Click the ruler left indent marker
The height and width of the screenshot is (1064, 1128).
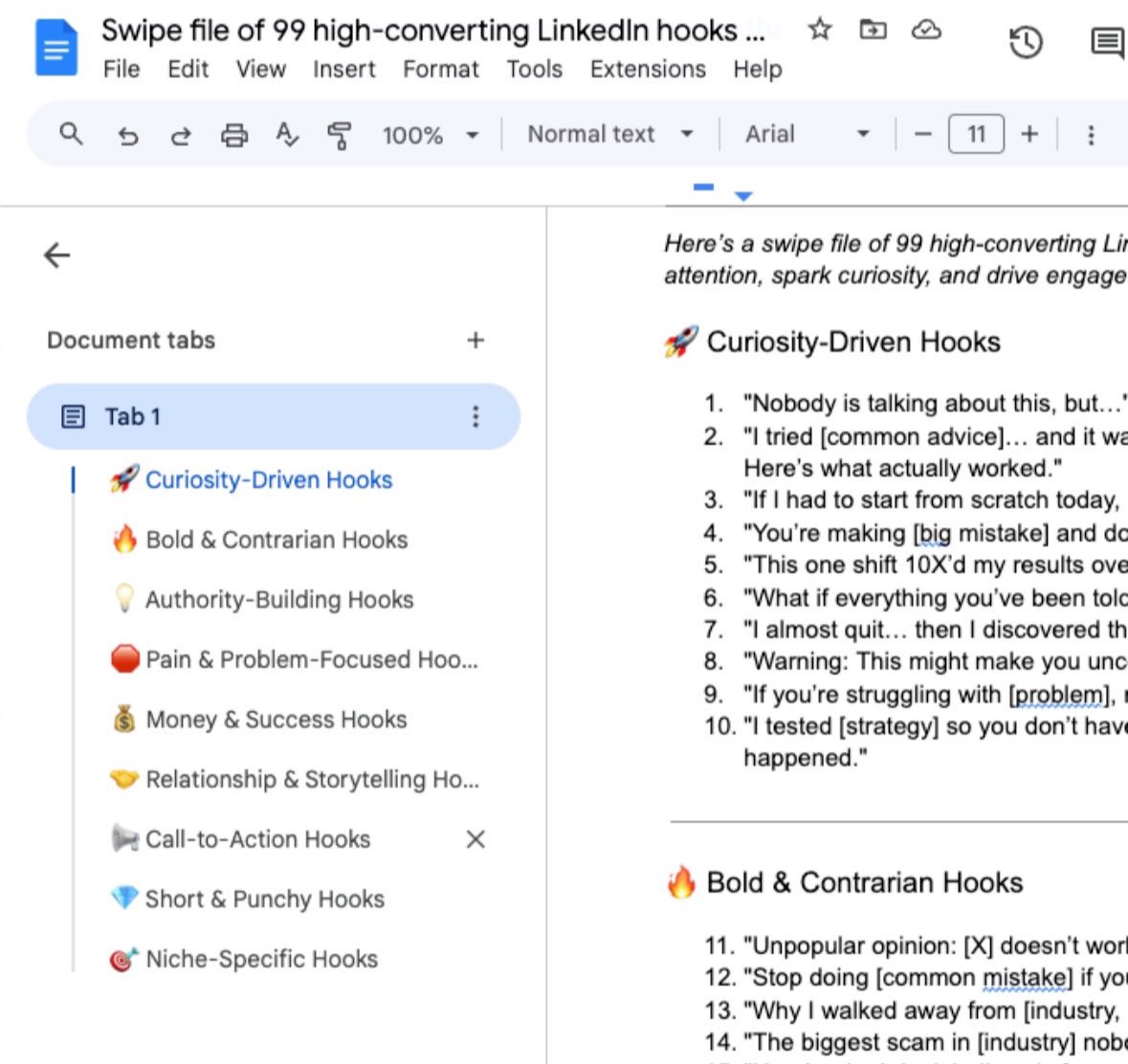point(743,196)
